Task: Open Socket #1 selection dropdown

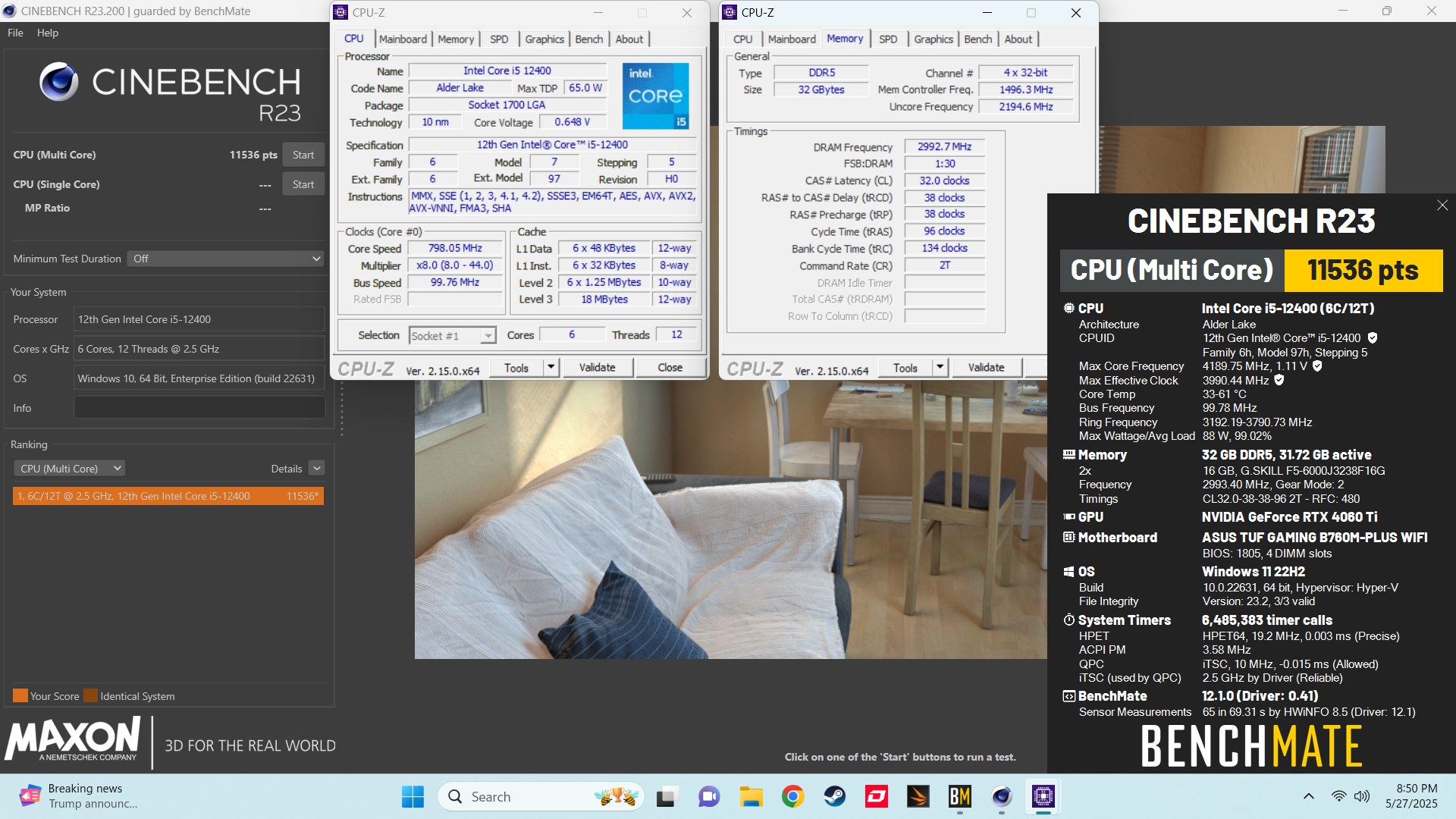Action: tap(453, 335)
